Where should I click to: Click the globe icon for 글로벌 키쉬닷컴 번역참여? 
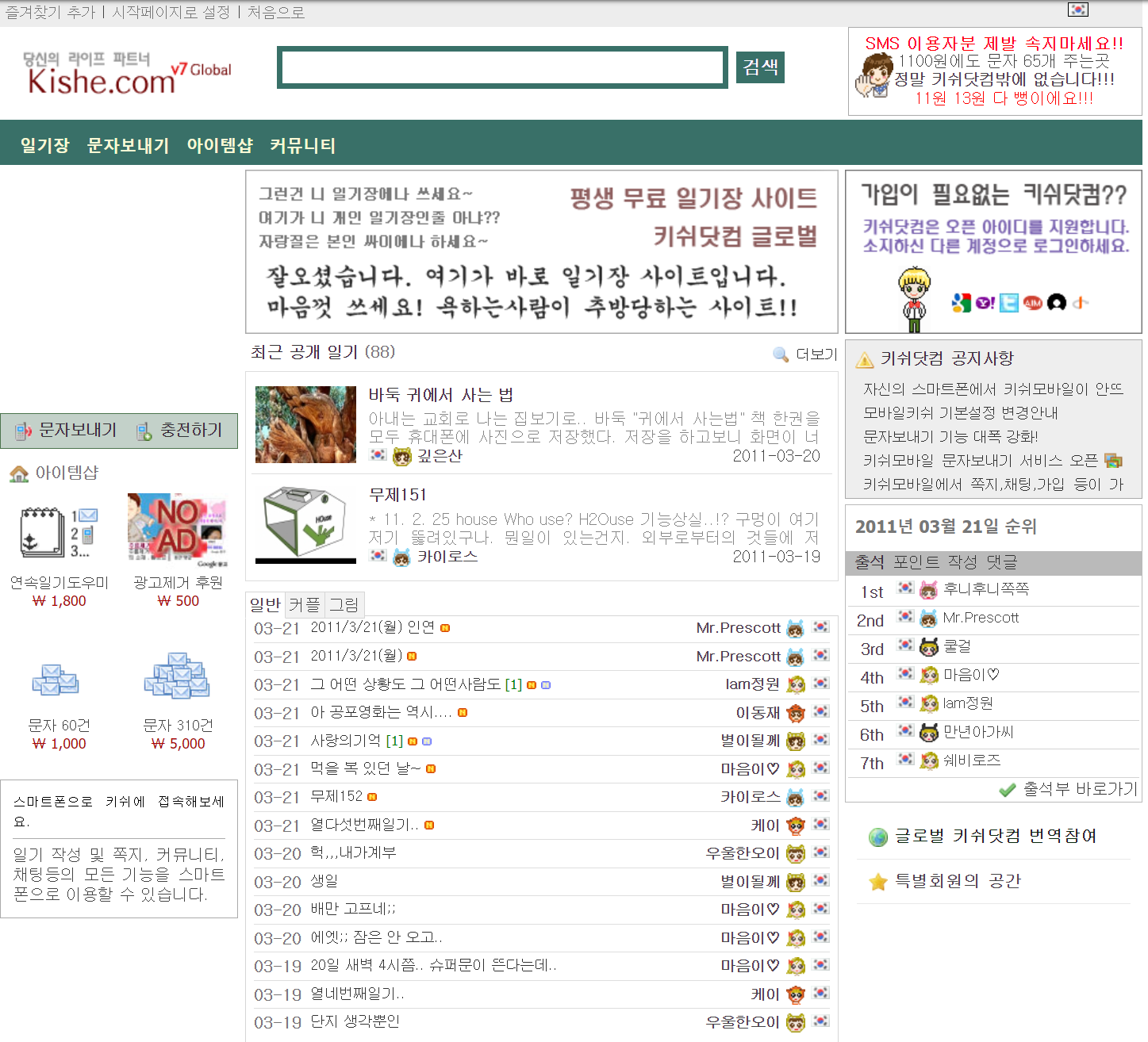tap(877, 837)
